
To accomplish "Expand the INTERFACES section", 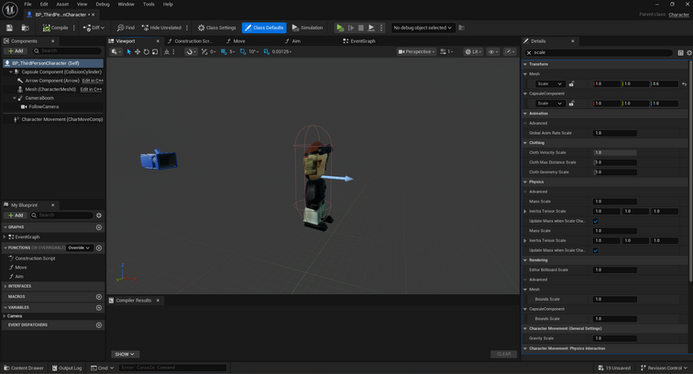I will [x=5, y=286].
